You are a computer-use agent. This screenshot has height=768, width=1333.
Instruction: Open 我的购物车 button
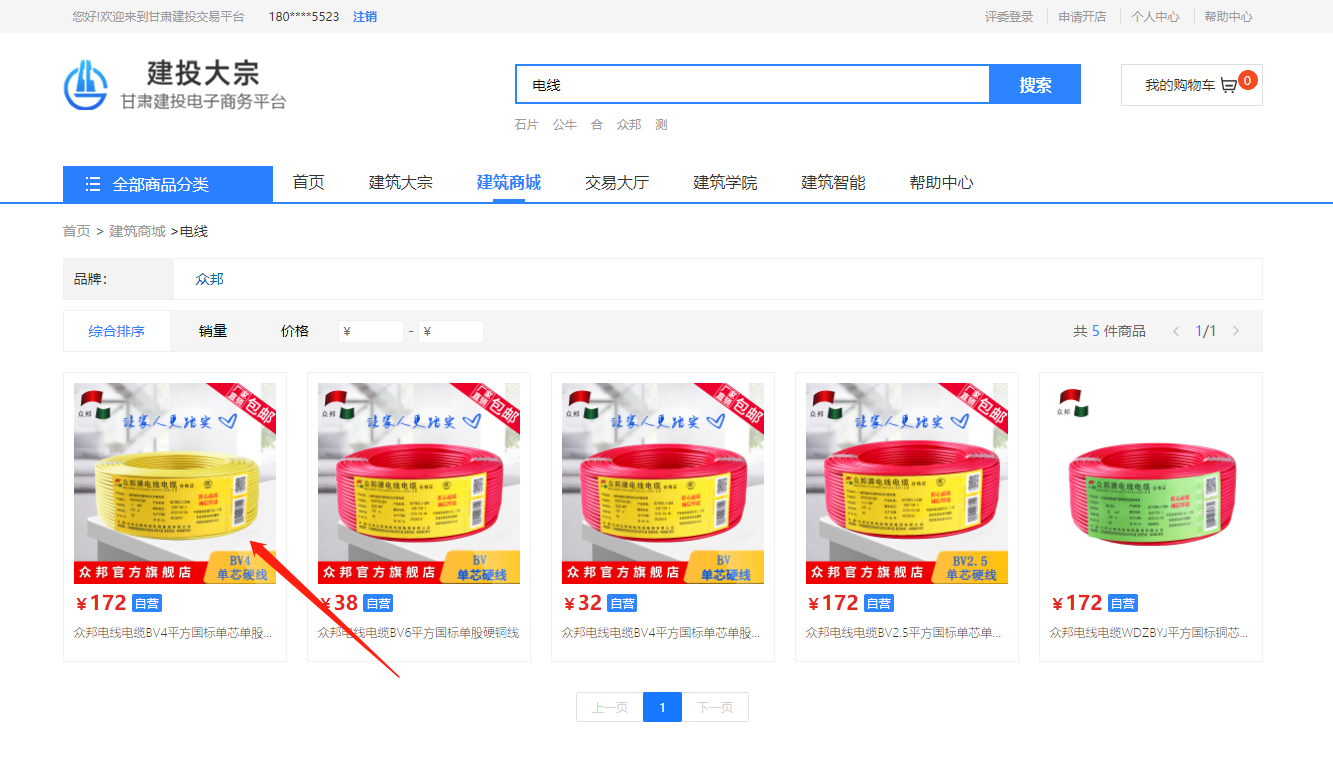coord(1192,85)
